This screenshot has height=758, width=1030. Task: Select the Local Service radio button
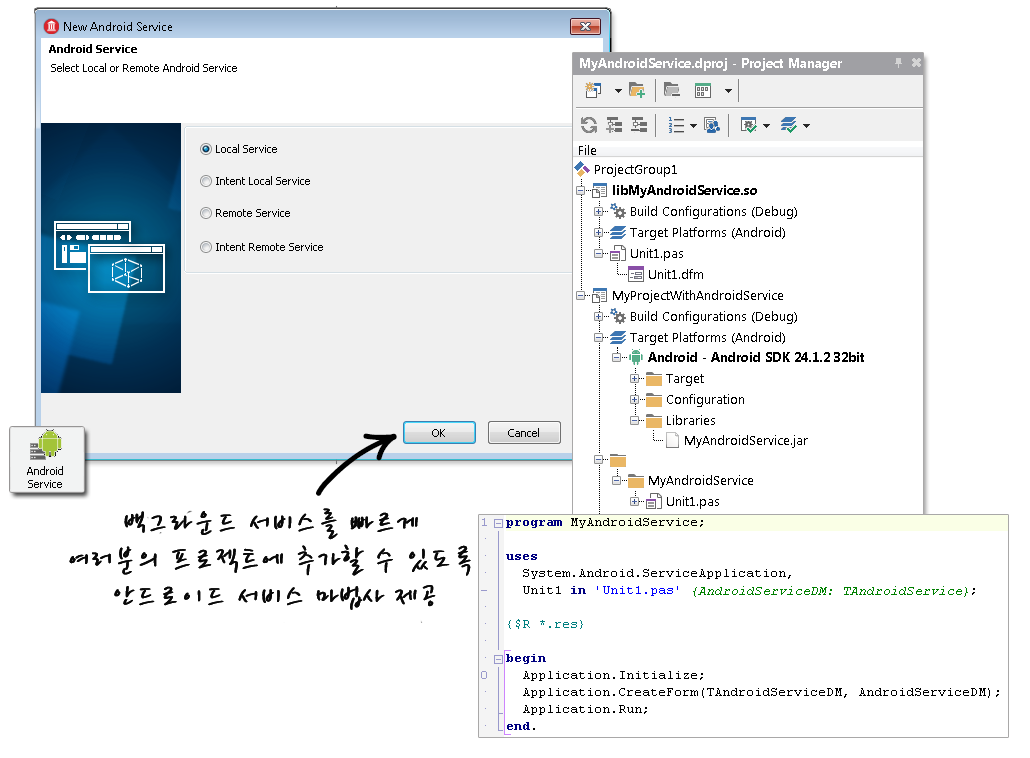tap(206, 149)
